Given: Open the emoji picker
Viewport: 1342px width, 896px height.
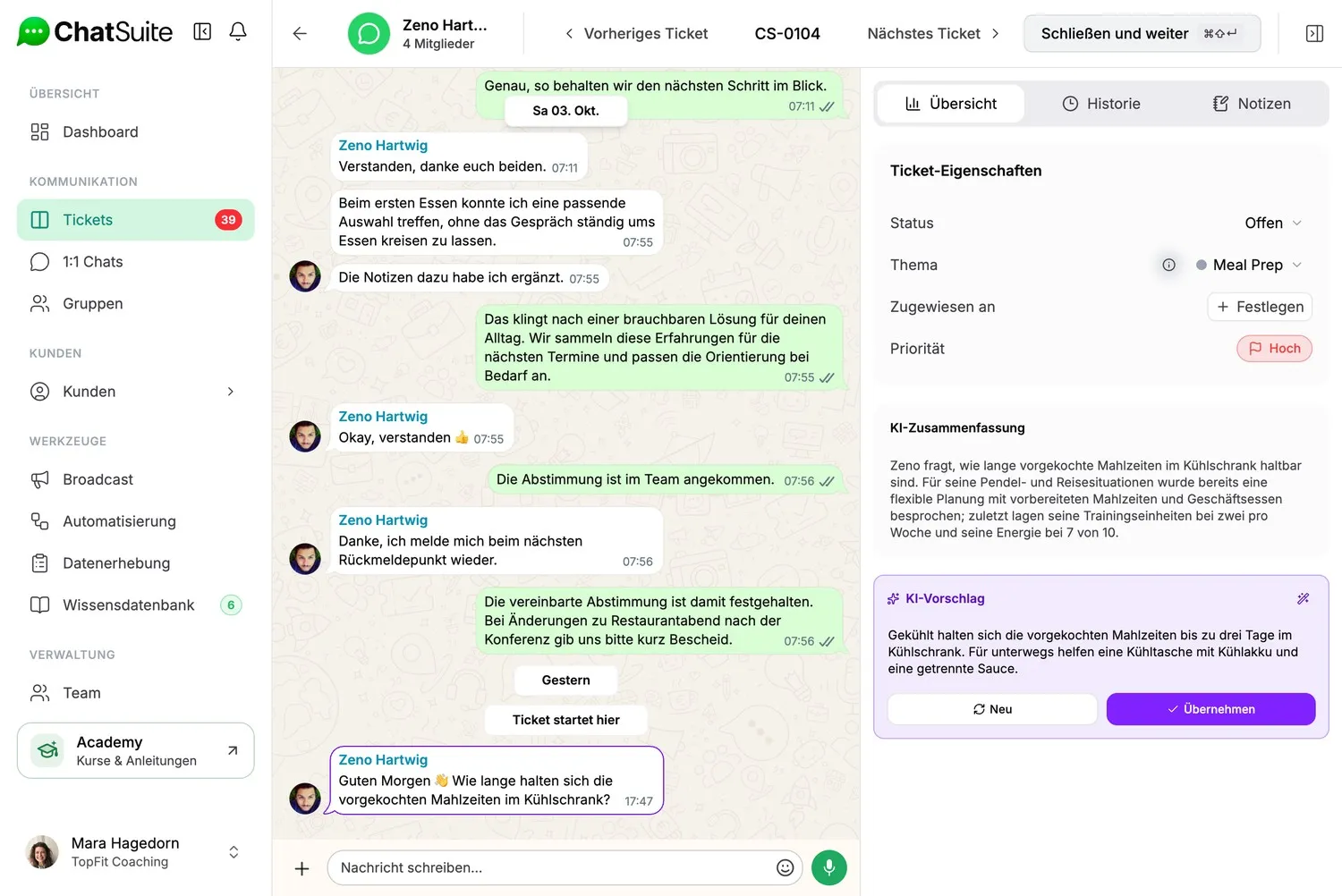Looking at the screenshot, I should 785,867.
